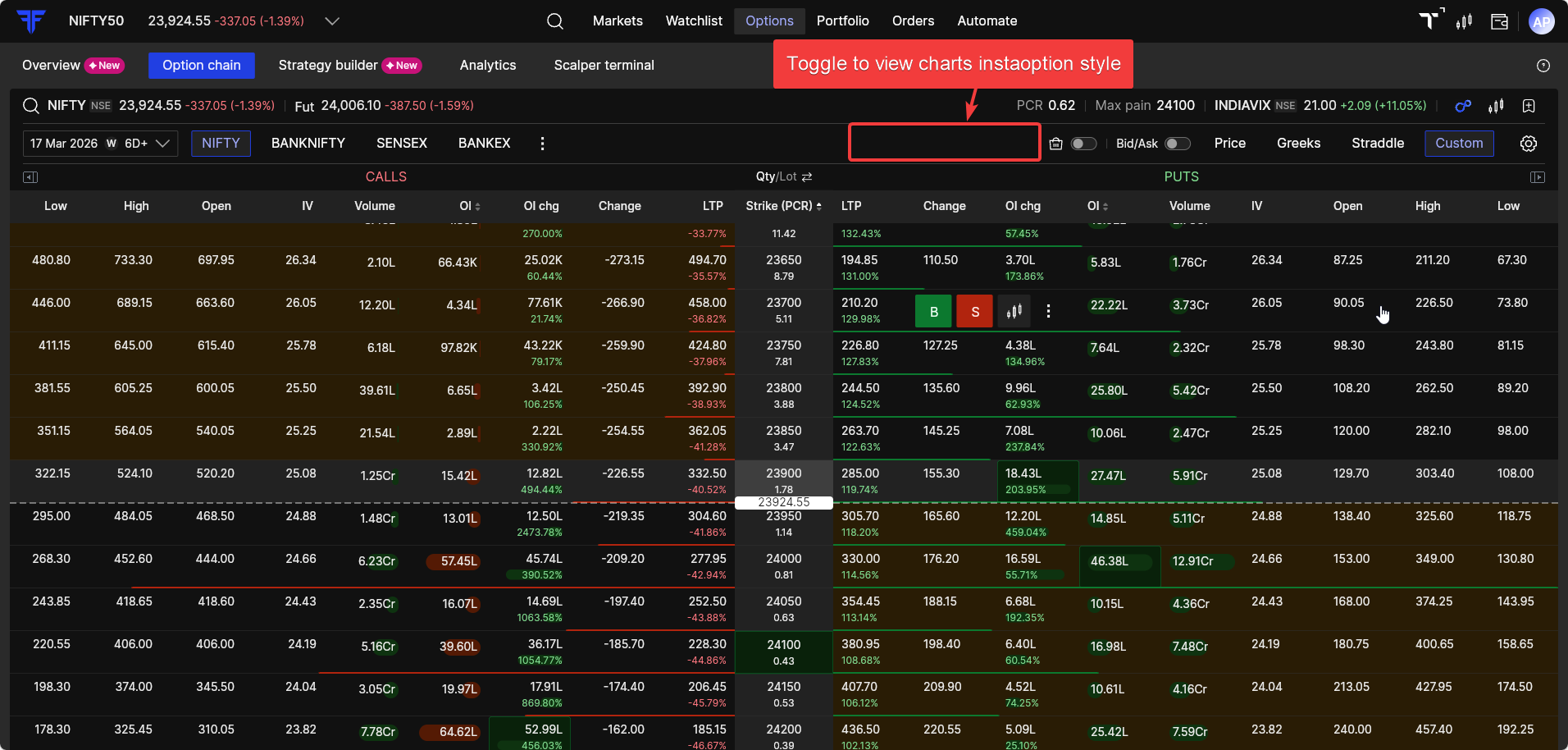
Task: Open the expiry date 17 Mar 2026 dropdown
Action: 100,144
